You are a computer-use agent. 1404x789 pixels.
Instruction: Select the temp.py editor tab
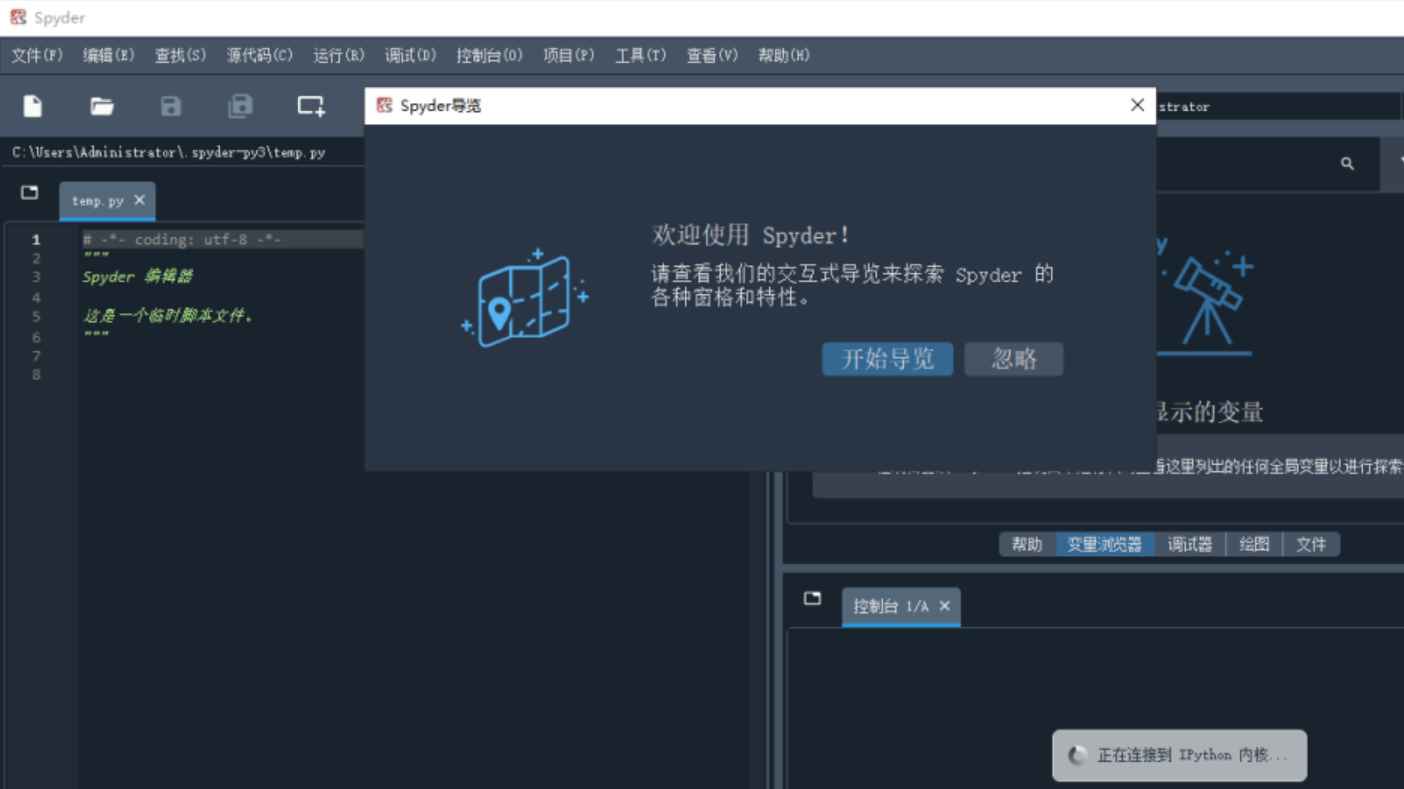99,200
